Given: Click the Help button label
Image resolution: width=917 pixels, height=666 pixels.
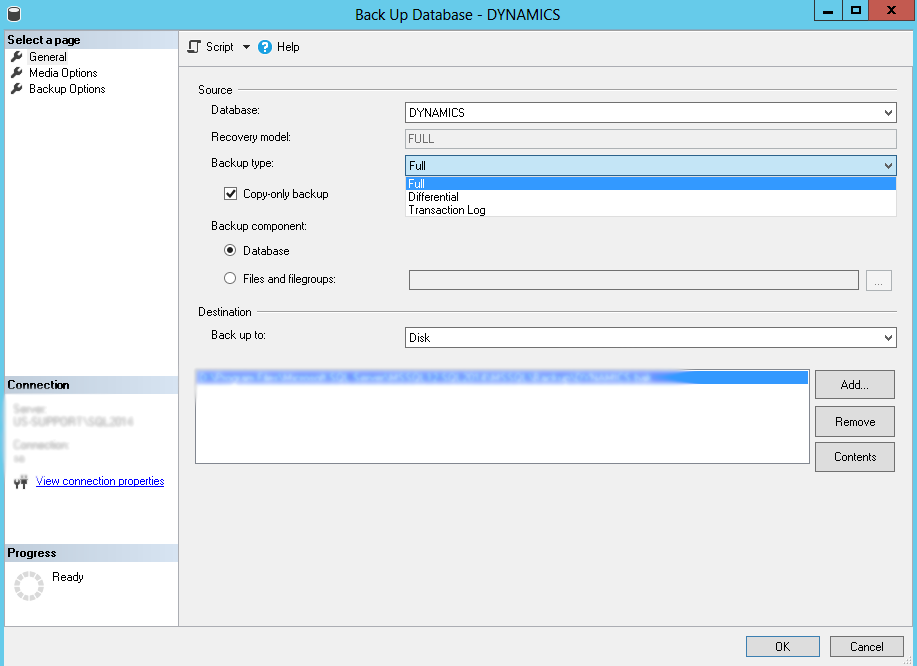Looking at the screenshot, I should tap(288, 47).
